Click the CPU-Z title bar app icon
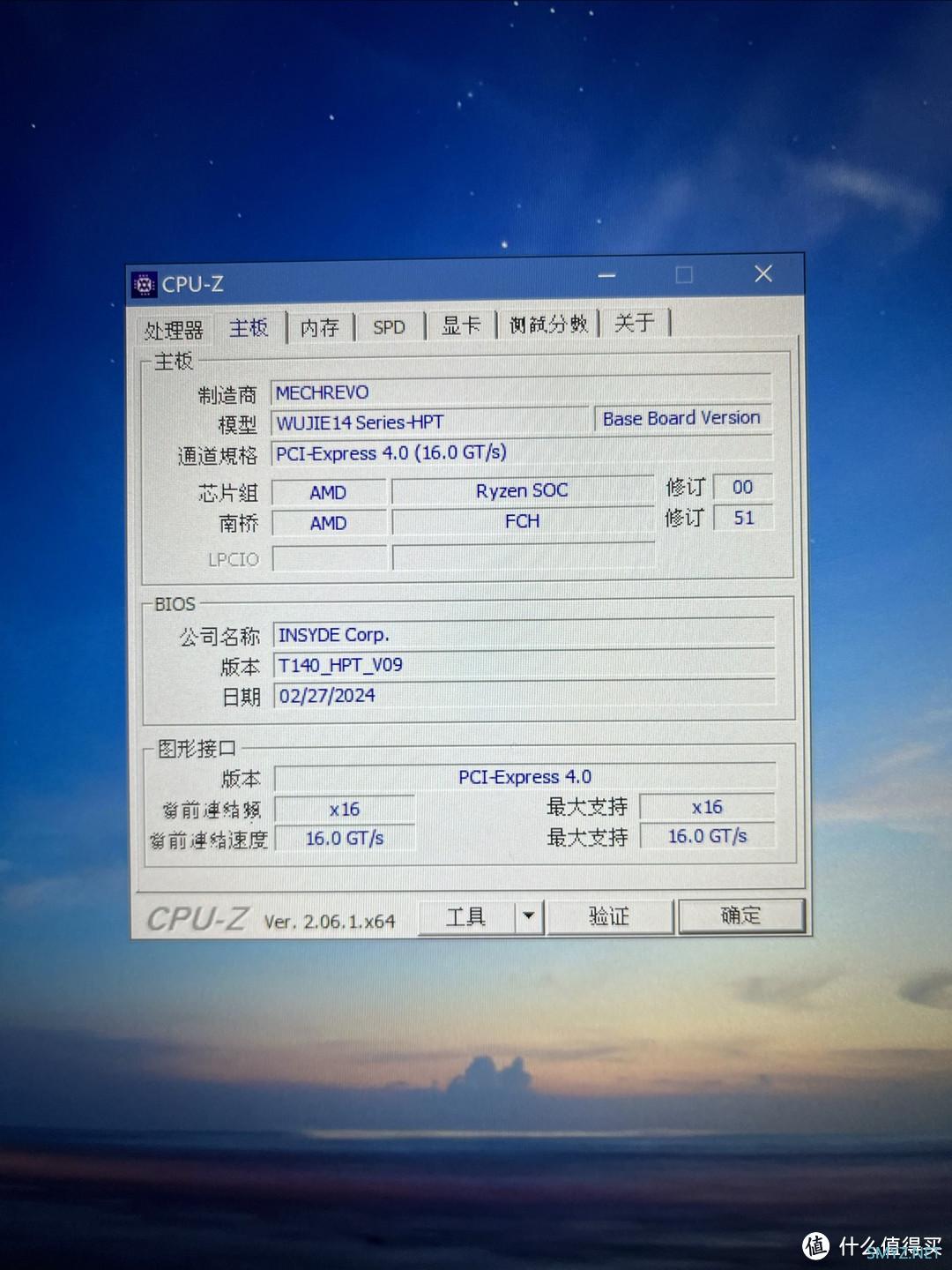 144,285
